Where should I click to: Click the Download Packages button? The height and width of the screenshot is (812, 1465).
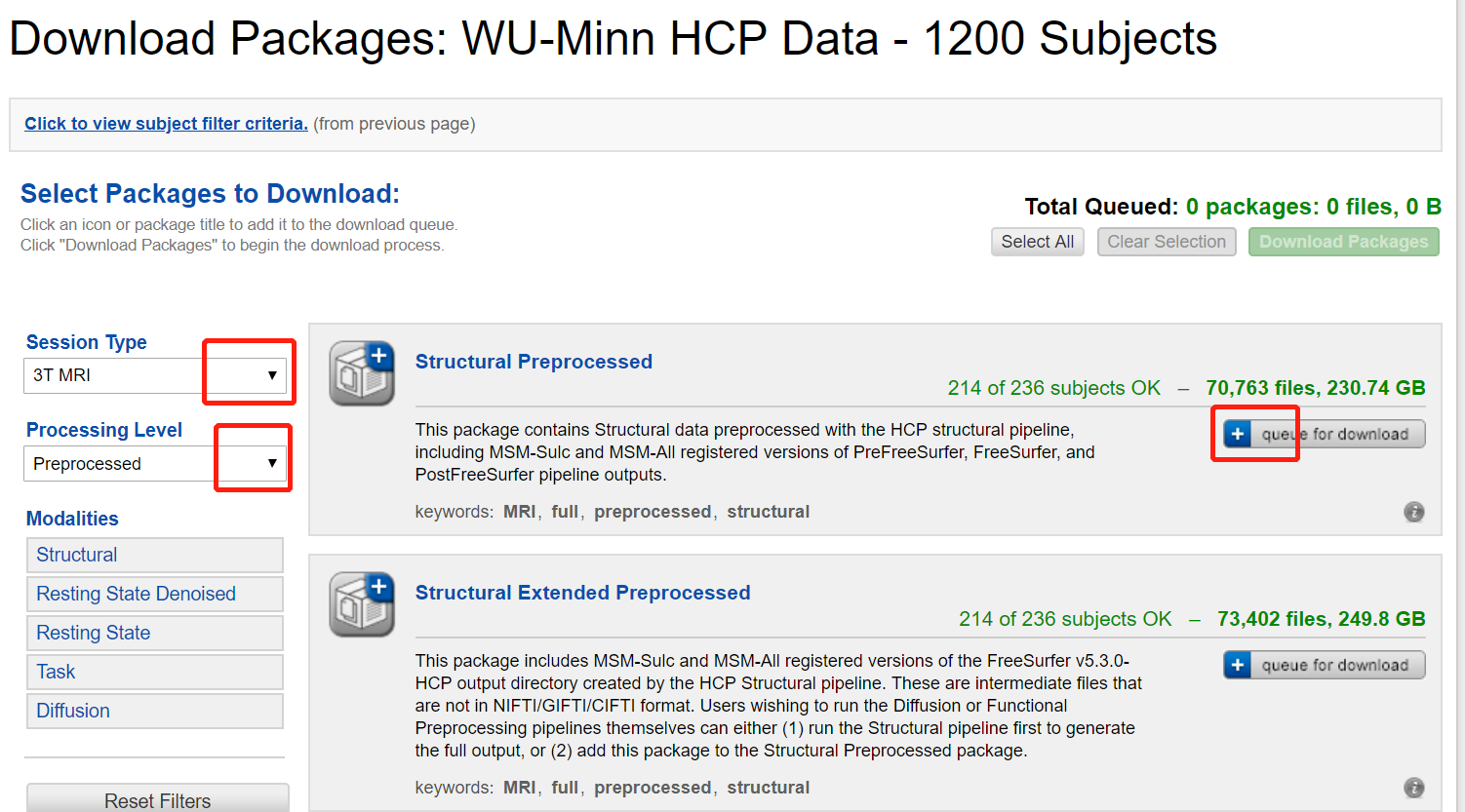(1343, 242)
